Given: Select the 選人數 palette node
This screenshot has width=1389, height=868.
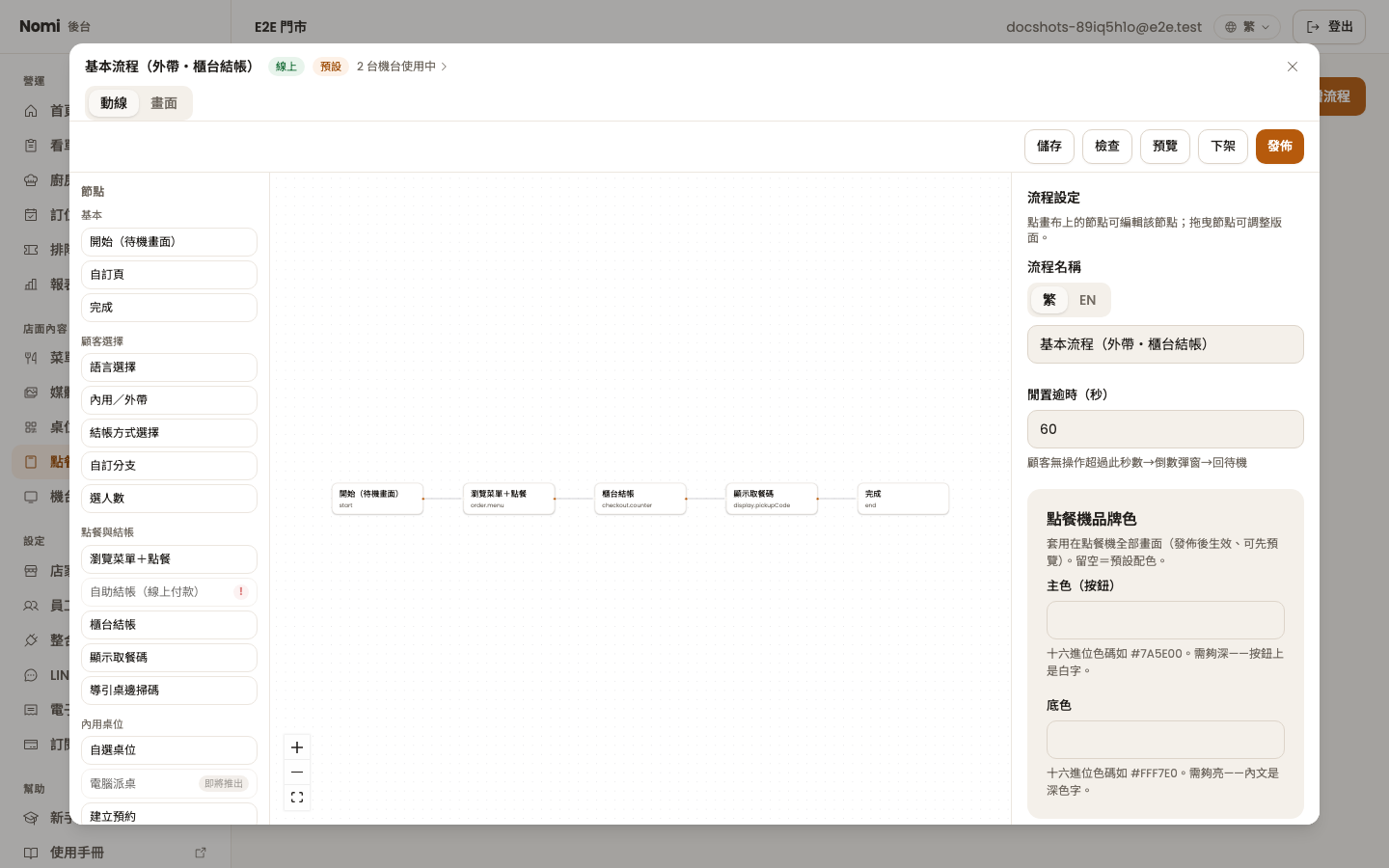Looking at the screenshot, I should 169,499.
